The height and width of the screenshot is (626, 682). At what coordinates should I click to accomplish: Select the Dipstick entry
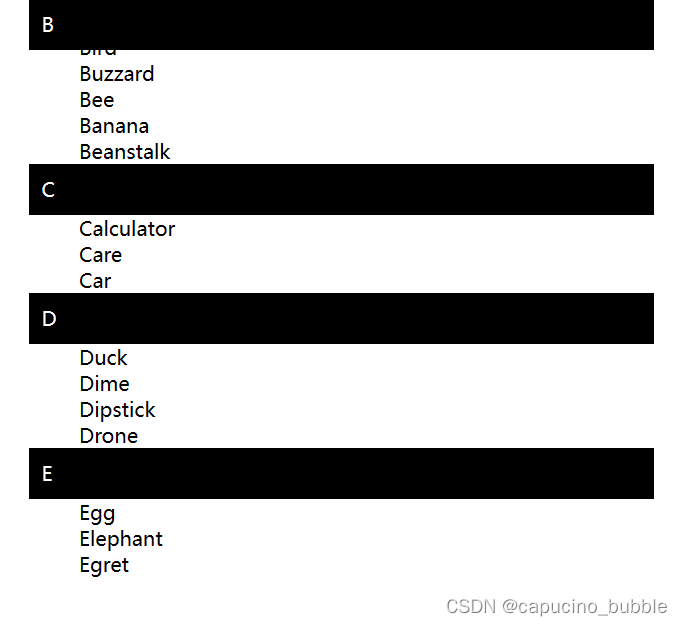tap(118, 410)
